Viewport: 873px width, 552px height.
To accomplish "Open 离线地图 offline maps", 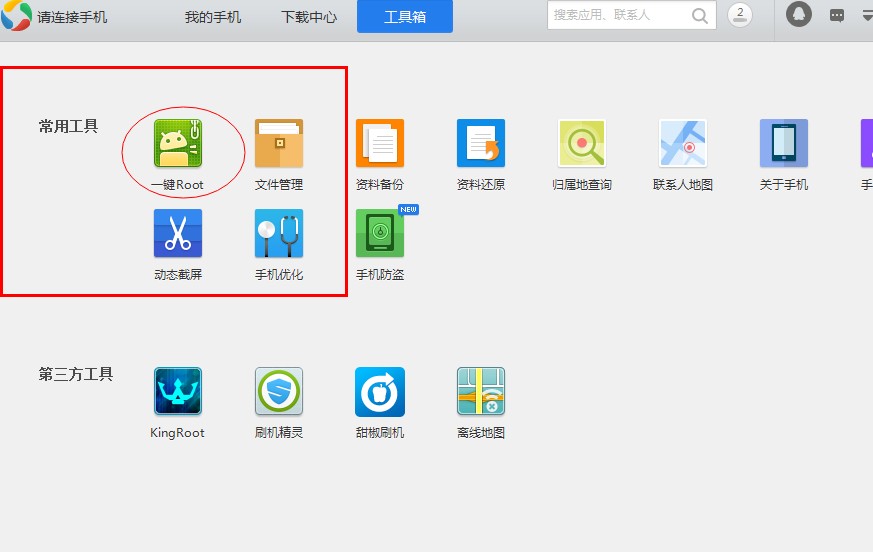I will pos(481,392).
